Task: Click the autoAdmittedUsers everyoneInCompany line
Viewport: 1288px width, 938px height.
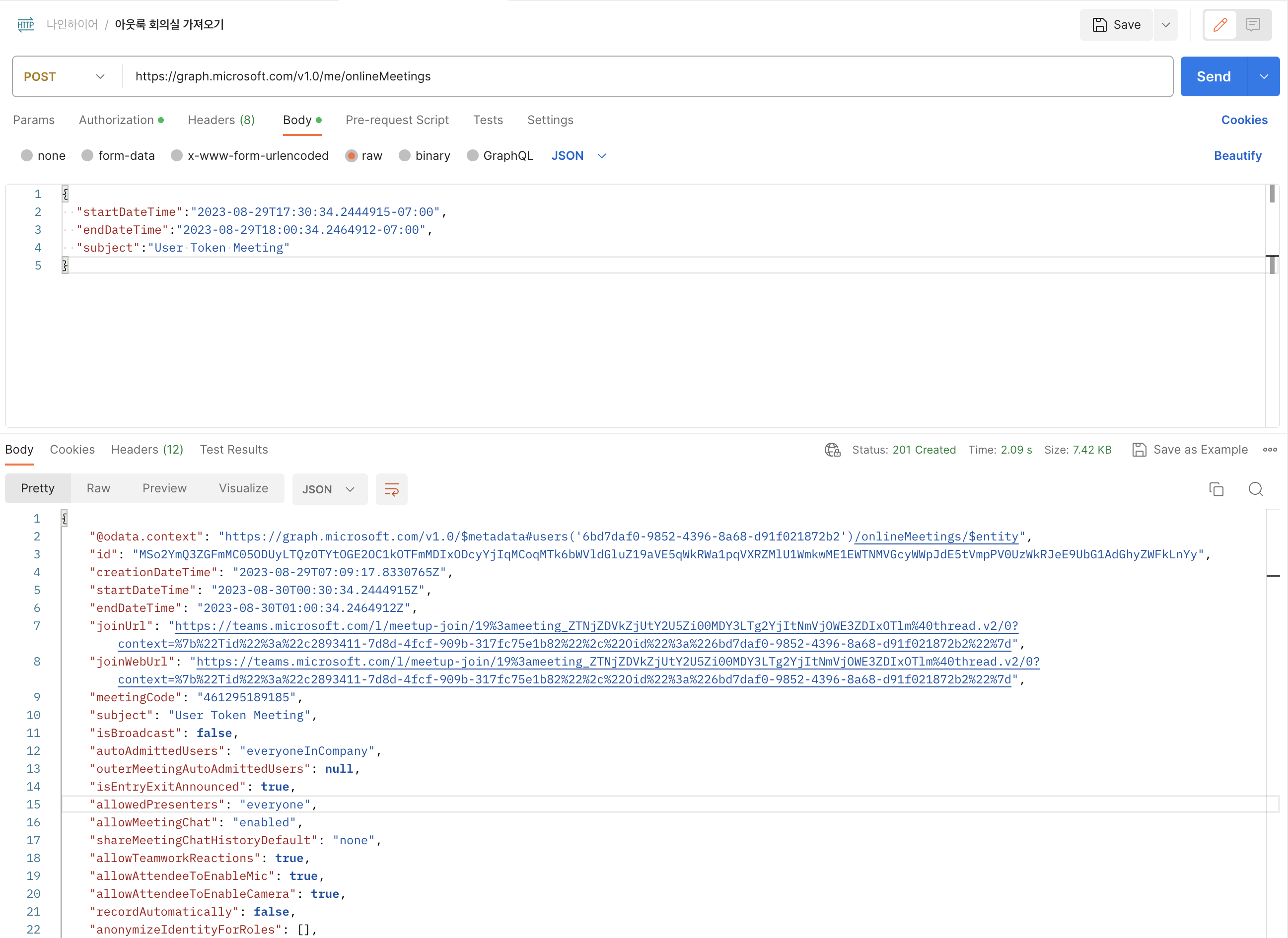Action: (235, 750)
